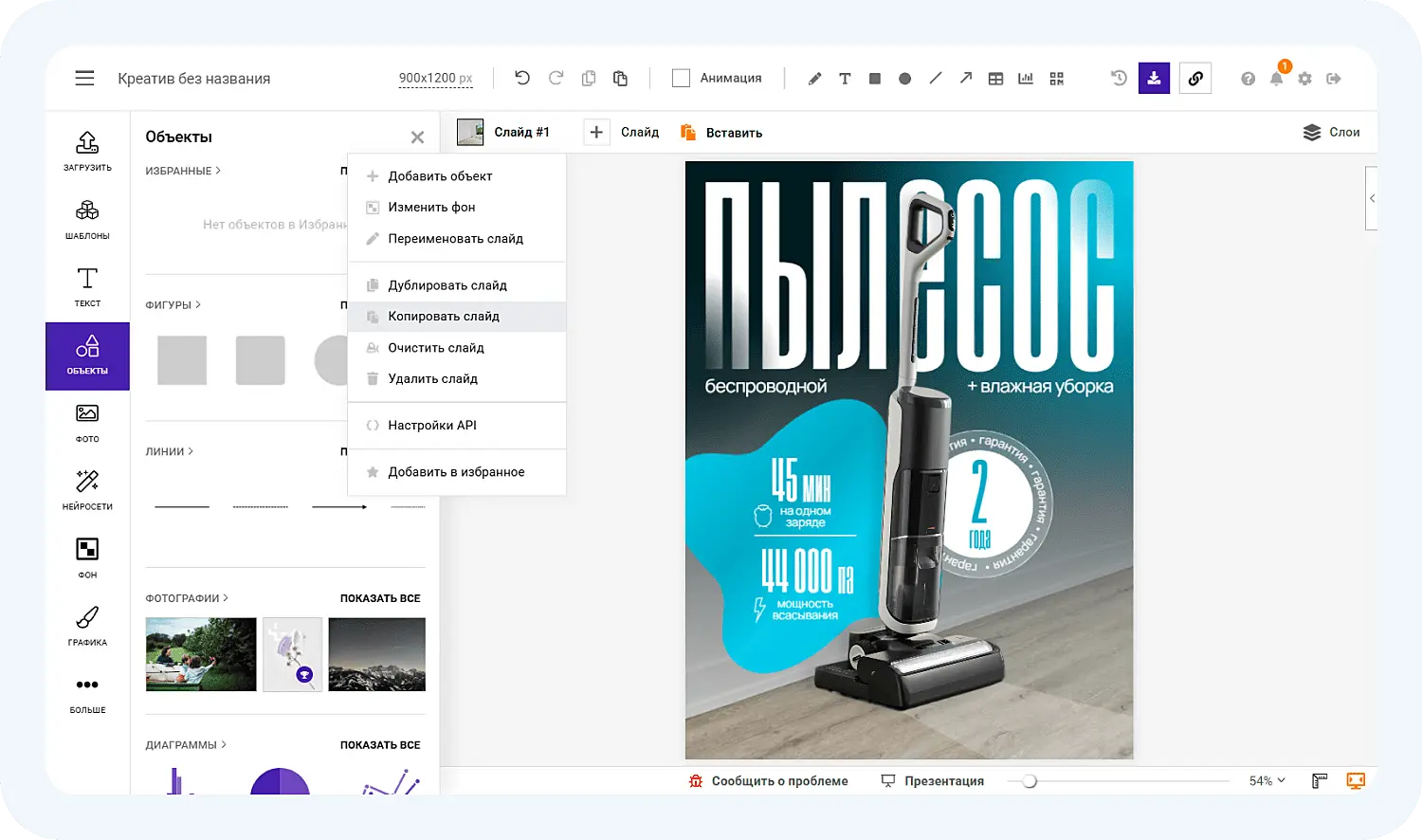
Task: Click Сообщить о проблеме at the bottom
Action: (777, 780)
